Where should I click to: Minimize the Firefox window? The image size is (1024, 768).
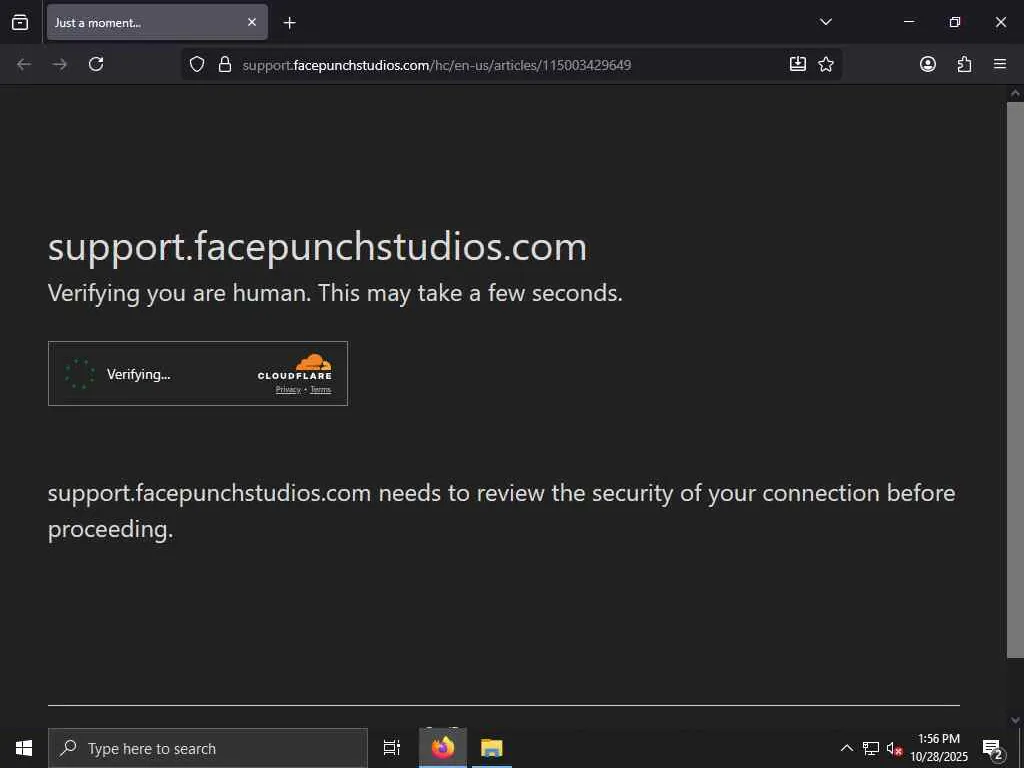pyautogui.click(x=908, y=22)
